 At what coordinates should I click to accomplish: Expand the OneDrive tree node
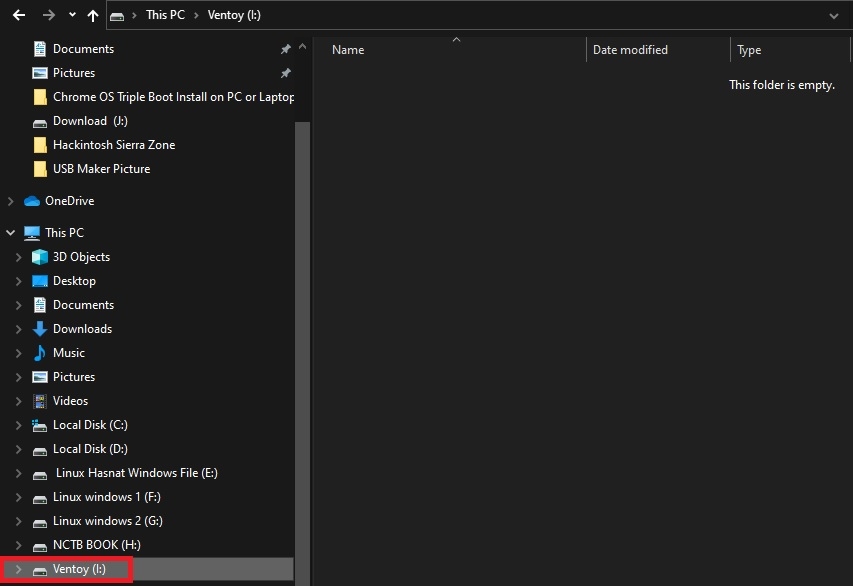(x=10, y=201)
